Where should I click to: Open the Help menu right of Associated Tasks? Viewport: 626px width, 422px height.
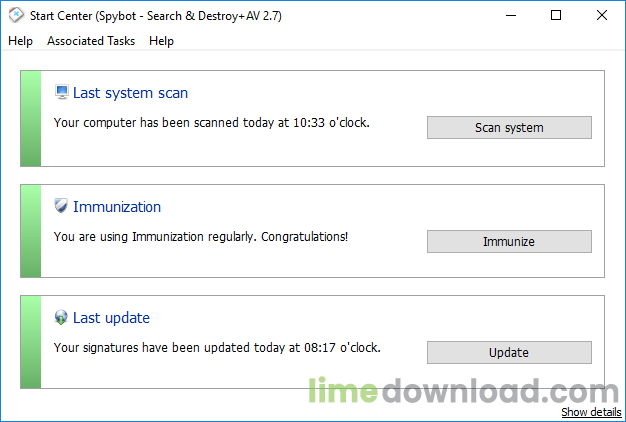pos(161,41)
